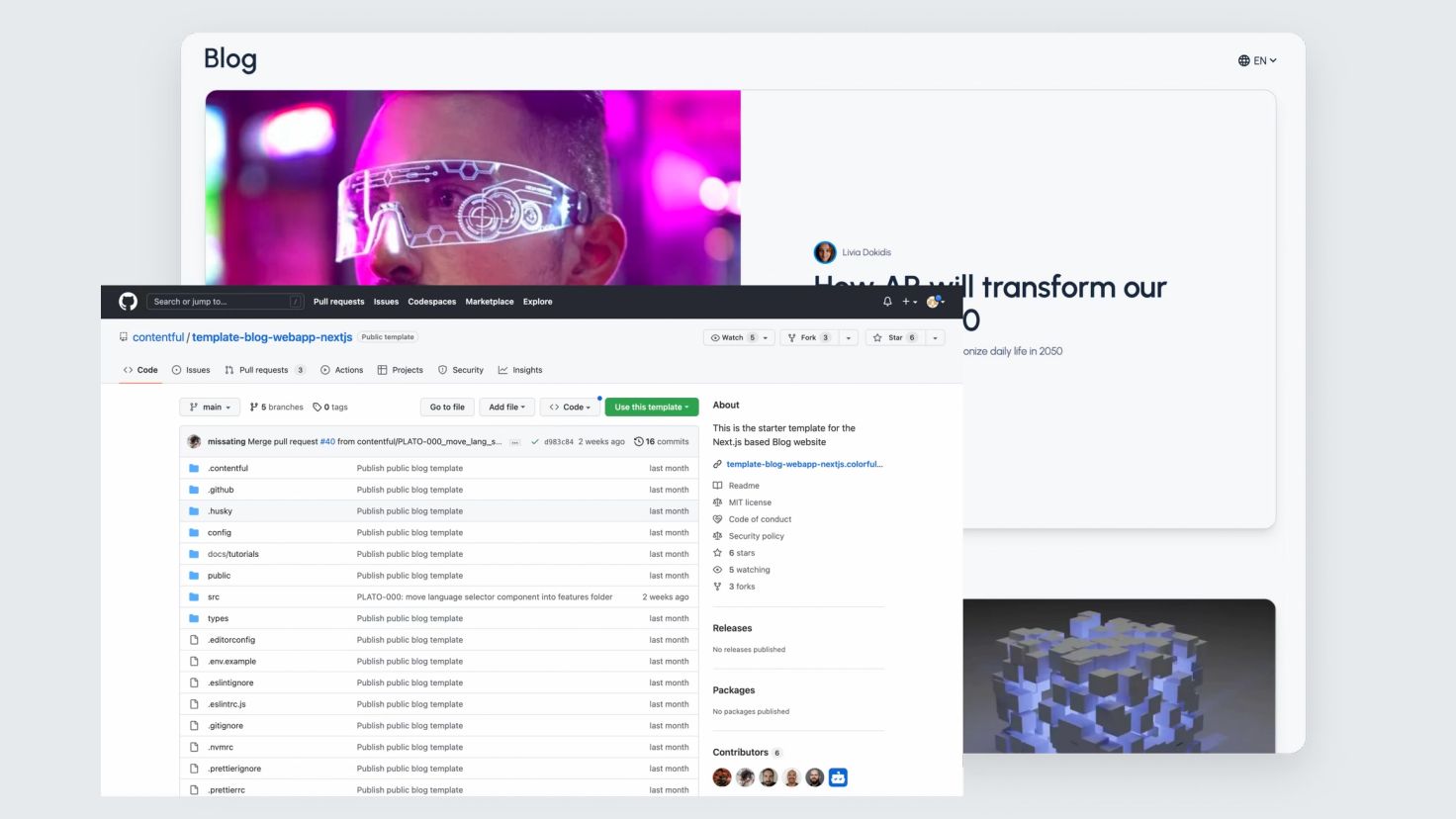Click Livia Dokidis author avatar on Blog page
The image size is (1456, 819).
[825, 252]
